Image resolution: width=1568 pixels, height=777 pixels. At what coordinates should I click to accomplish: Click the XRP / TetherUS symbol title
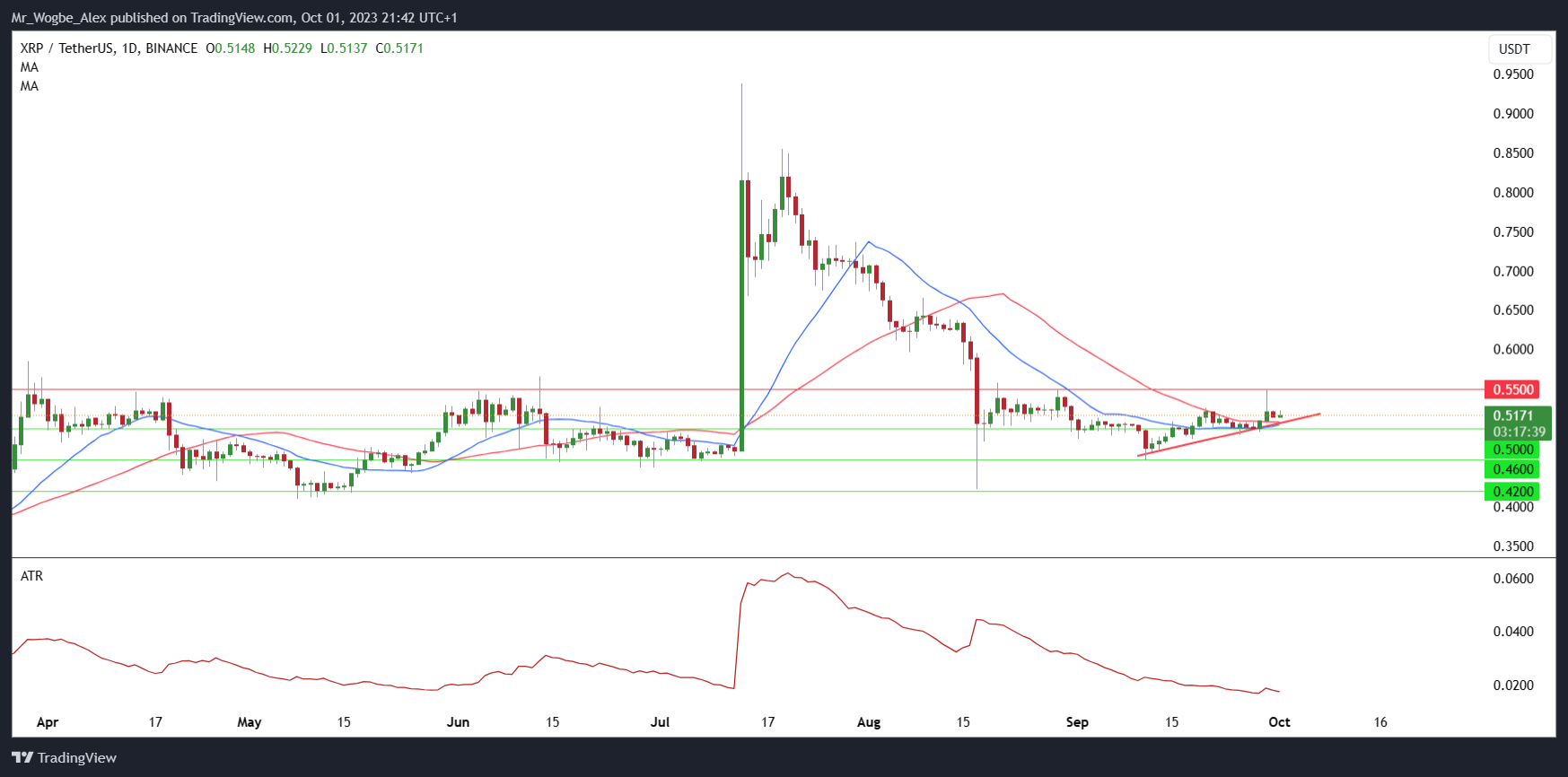point(109,48)
